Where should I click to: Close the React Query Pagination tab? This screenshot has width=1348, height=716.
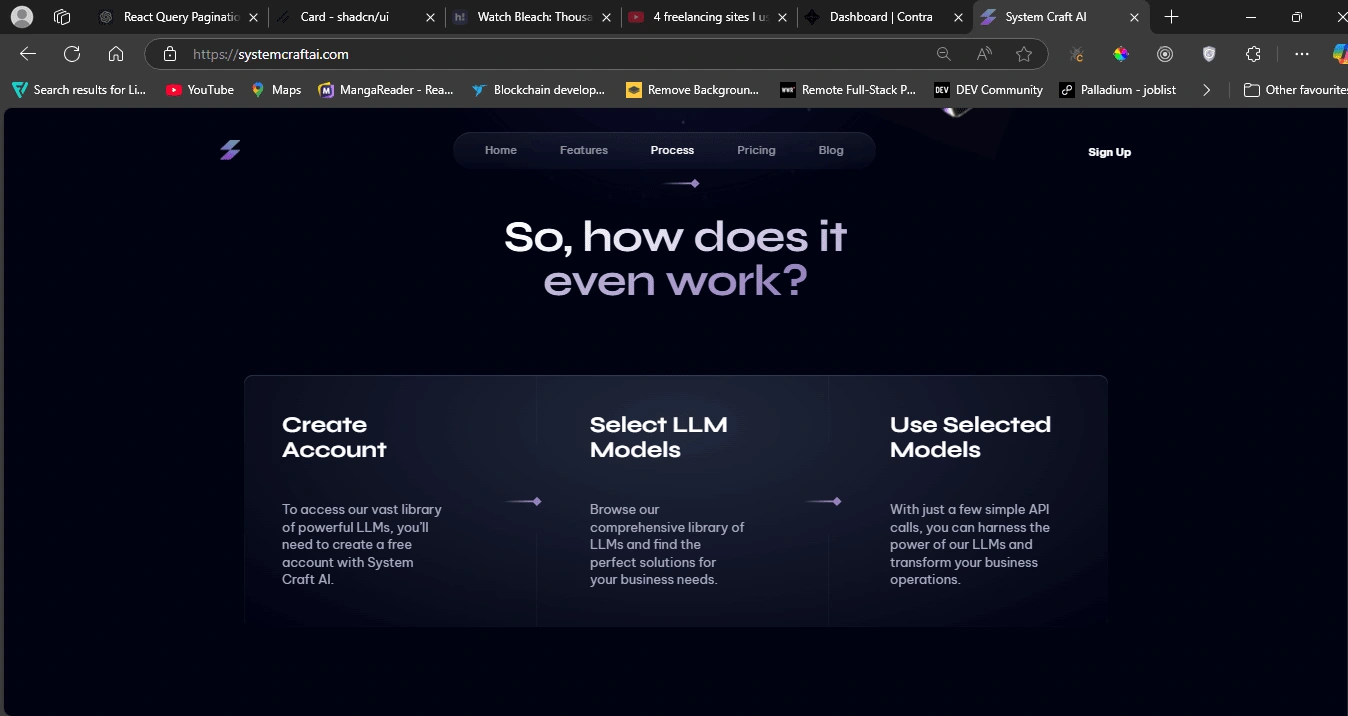[253, 17]
